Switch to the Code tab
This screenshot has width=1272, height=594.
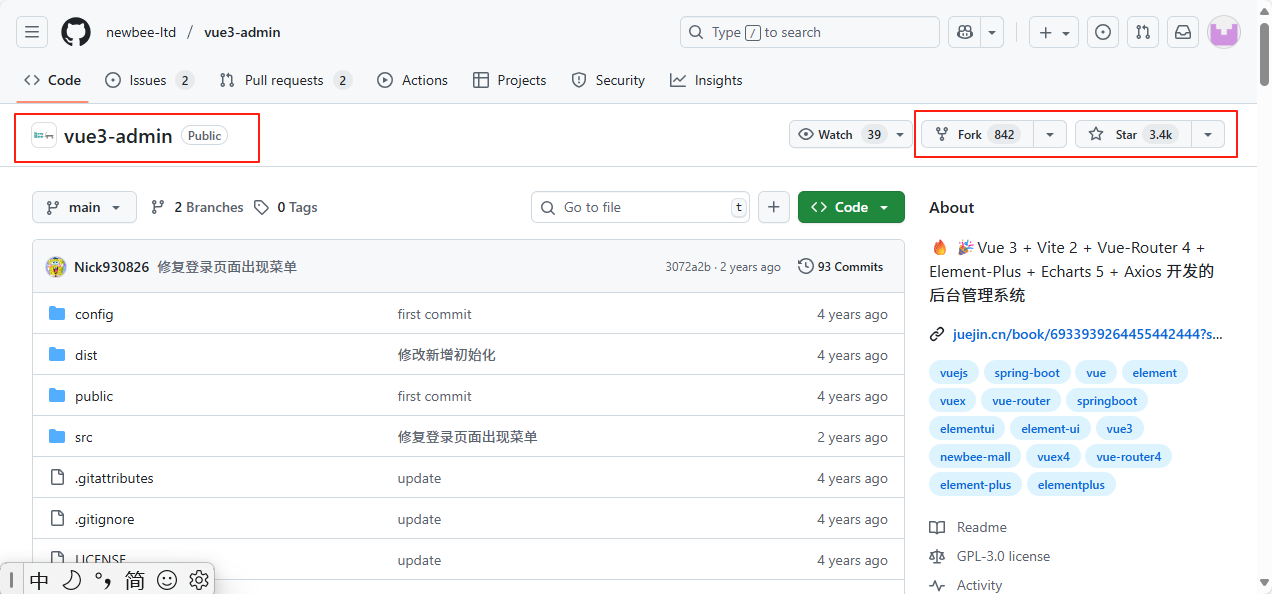tap(52, 80)
